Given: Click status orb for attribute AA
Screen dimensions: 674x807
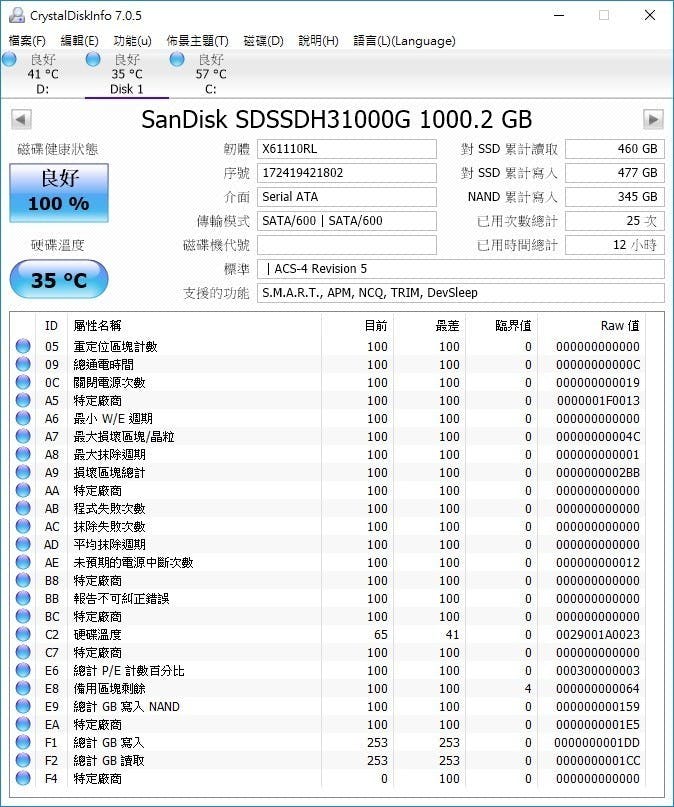Looking at the screenshot, I should tap(23, 490).
